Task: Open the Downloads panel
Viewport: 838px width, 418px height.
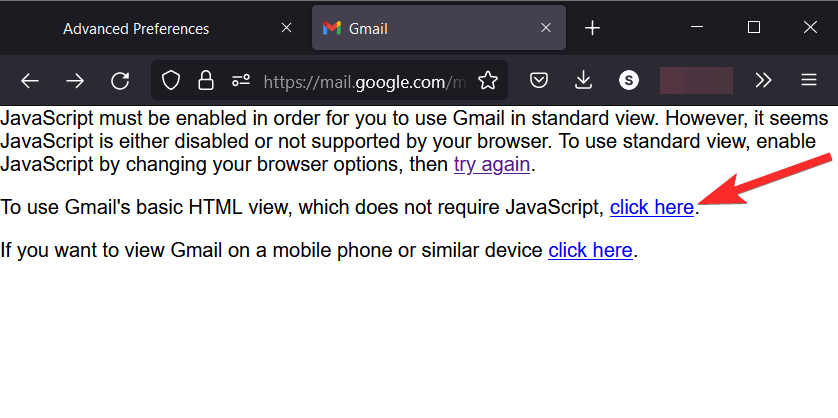Action: pos(584,81)
